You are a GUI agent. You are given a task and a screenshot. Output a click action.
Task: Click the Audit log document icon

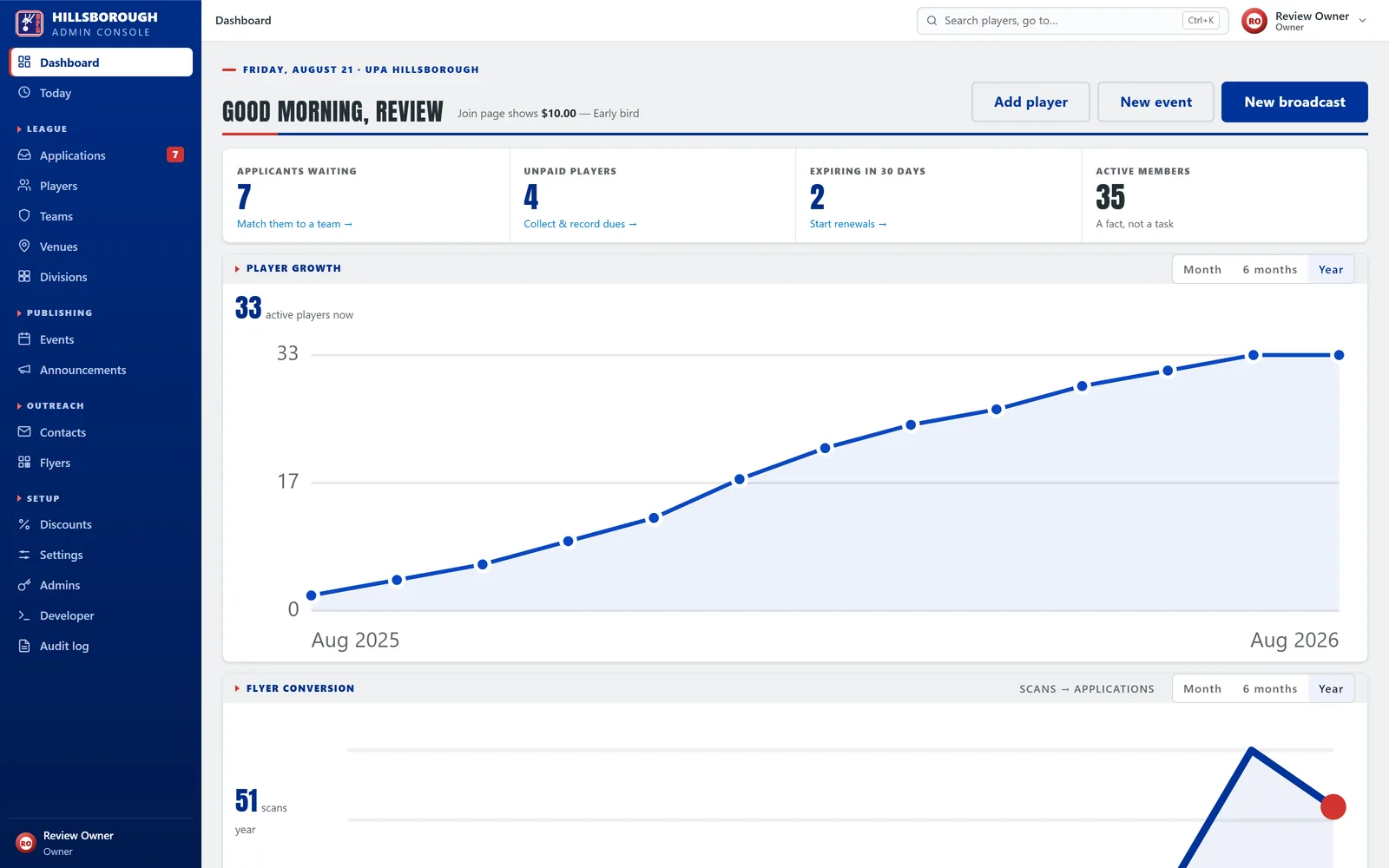[24, 646]
